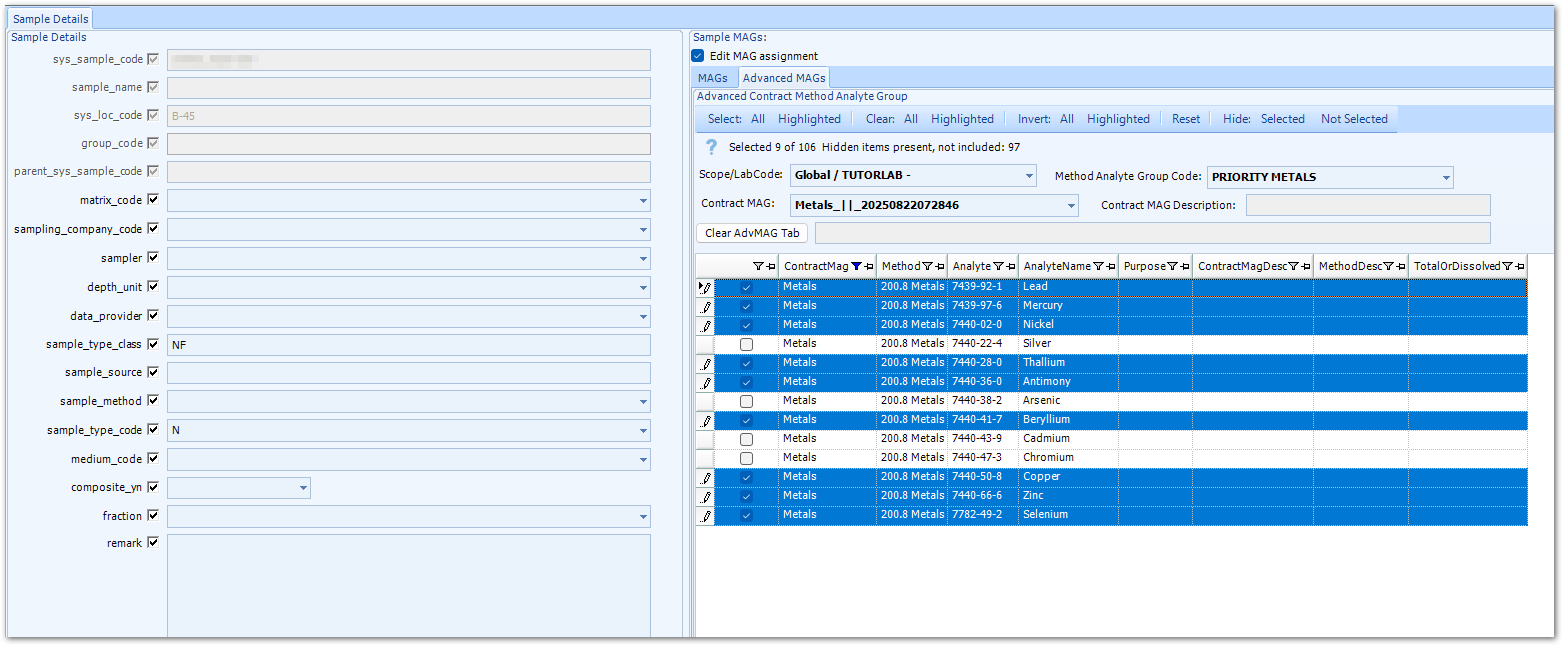Click the active filter icon on ContractMag column
The width and height of the screenshot is (1563, 646).
(854, 266)
